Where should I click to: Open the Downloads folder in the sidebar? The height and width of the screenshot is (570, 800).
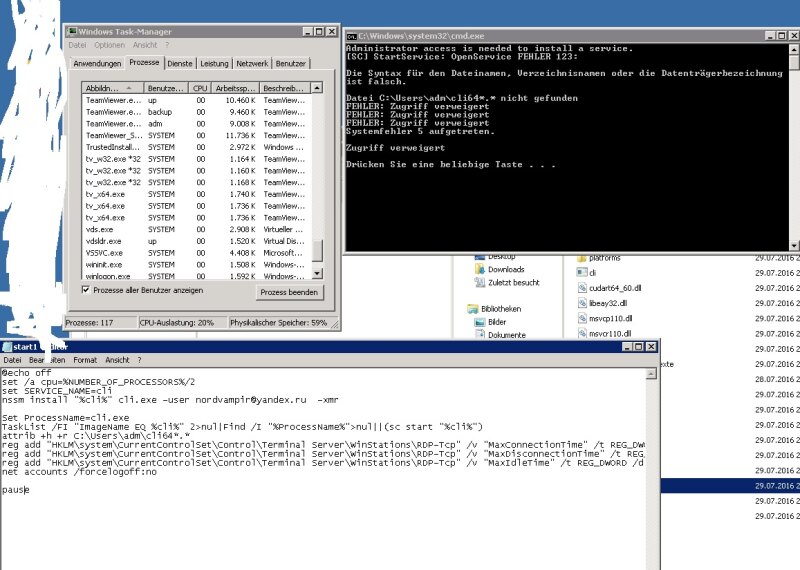point(506,269)
